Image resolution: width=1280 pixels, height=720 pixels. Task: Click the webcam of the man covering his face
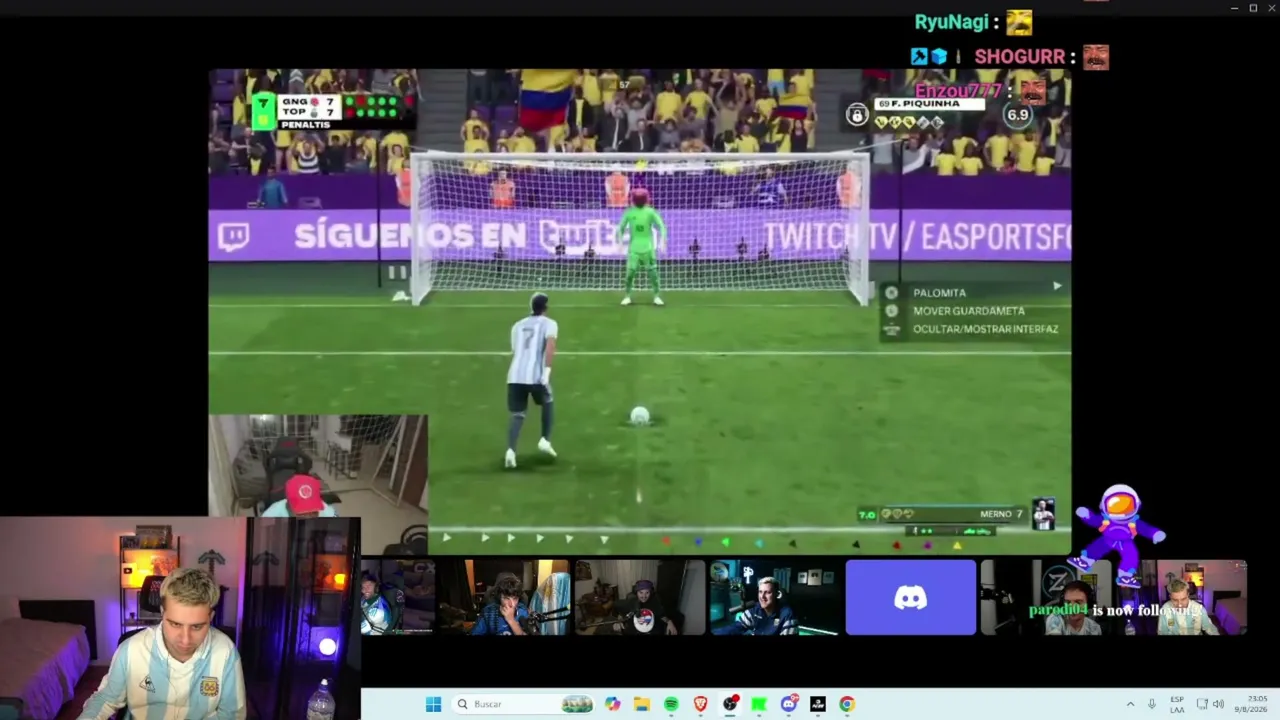503,597
